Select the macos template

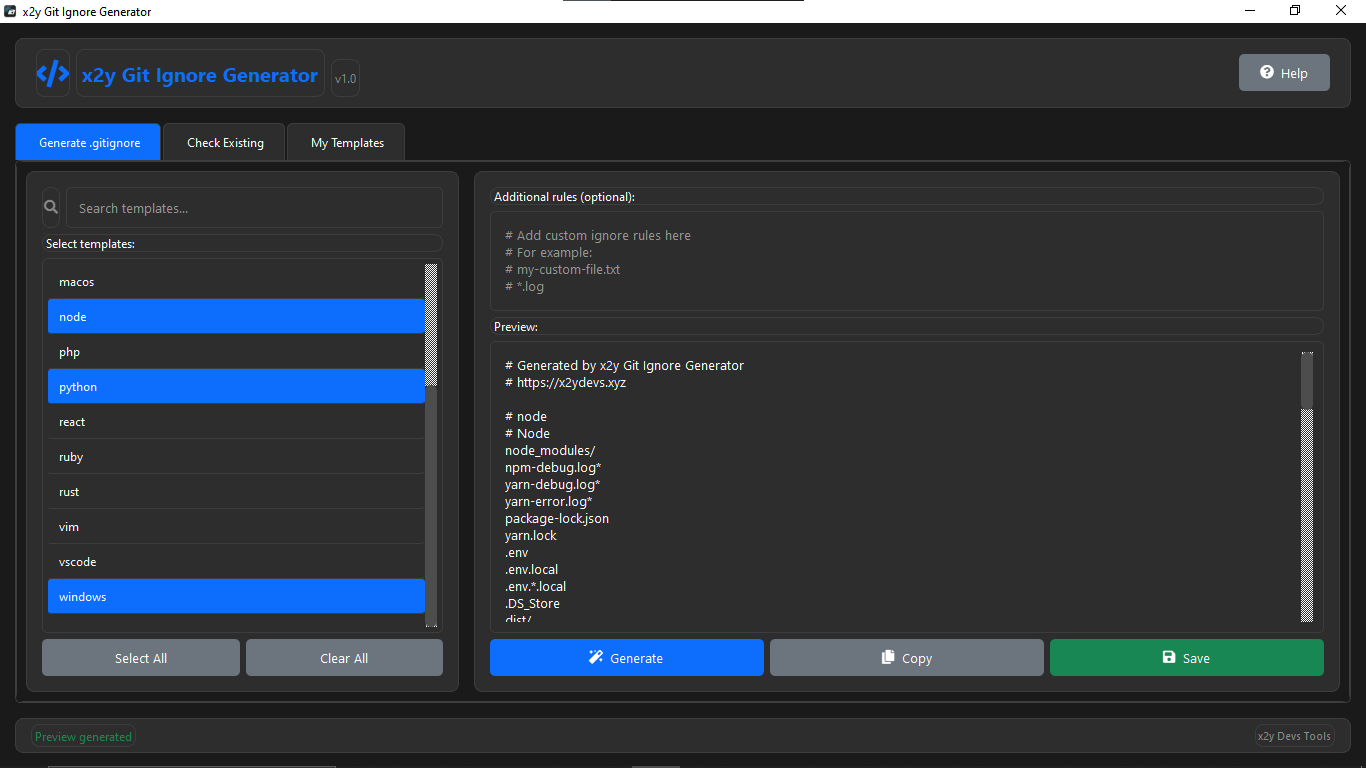235,281
